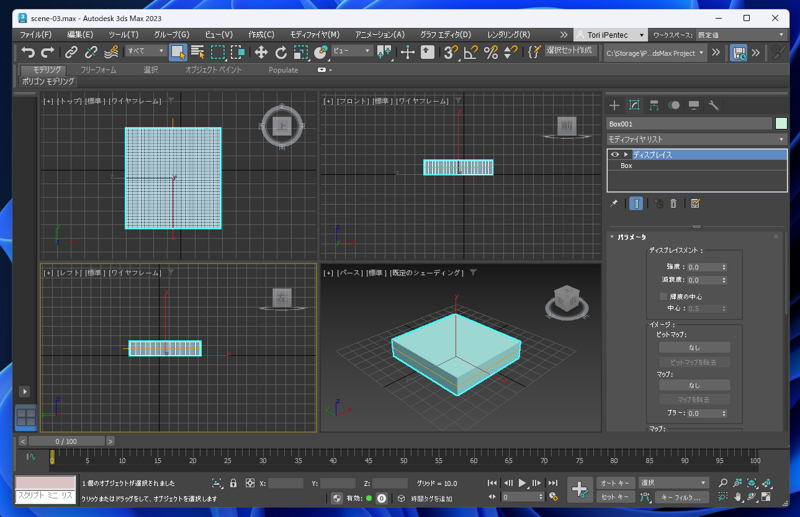The width and height of the screenshot is (800, 517).
Task: Open the モディファイヤリスト dropdown
Action: pos(696,139)
